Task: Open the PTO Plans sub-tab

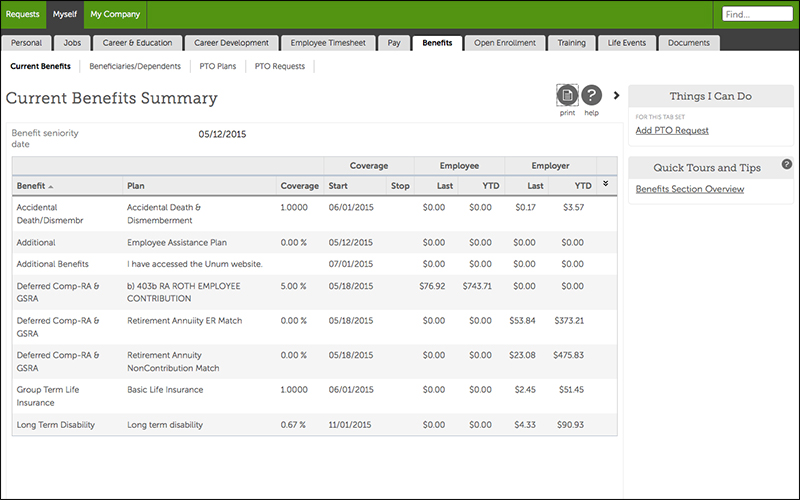Action: pos(218,66)
